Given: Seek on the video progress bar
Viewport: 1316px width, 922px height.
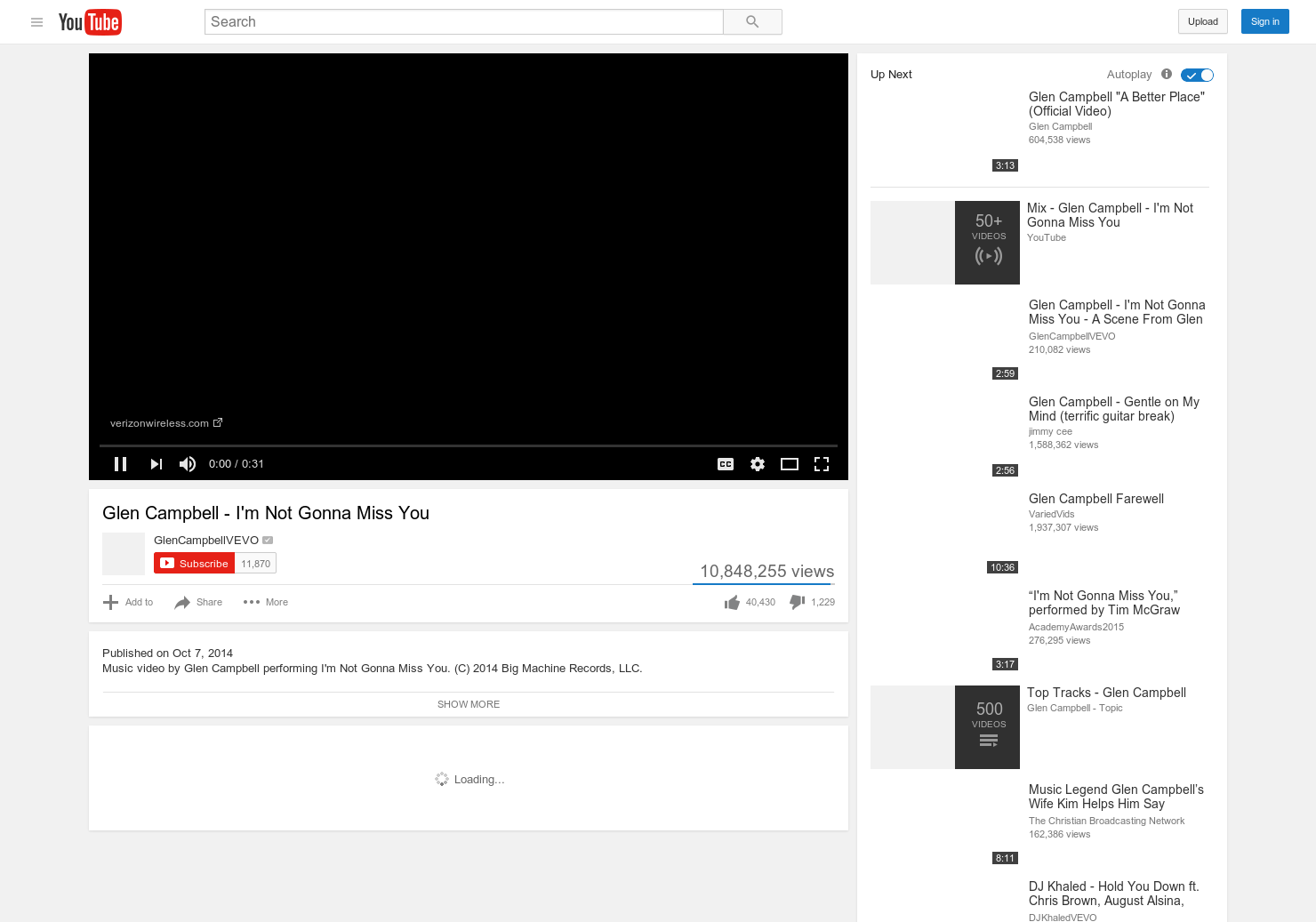Looking at the screenshot, I should pyautogui.click(x=469, y=445).
